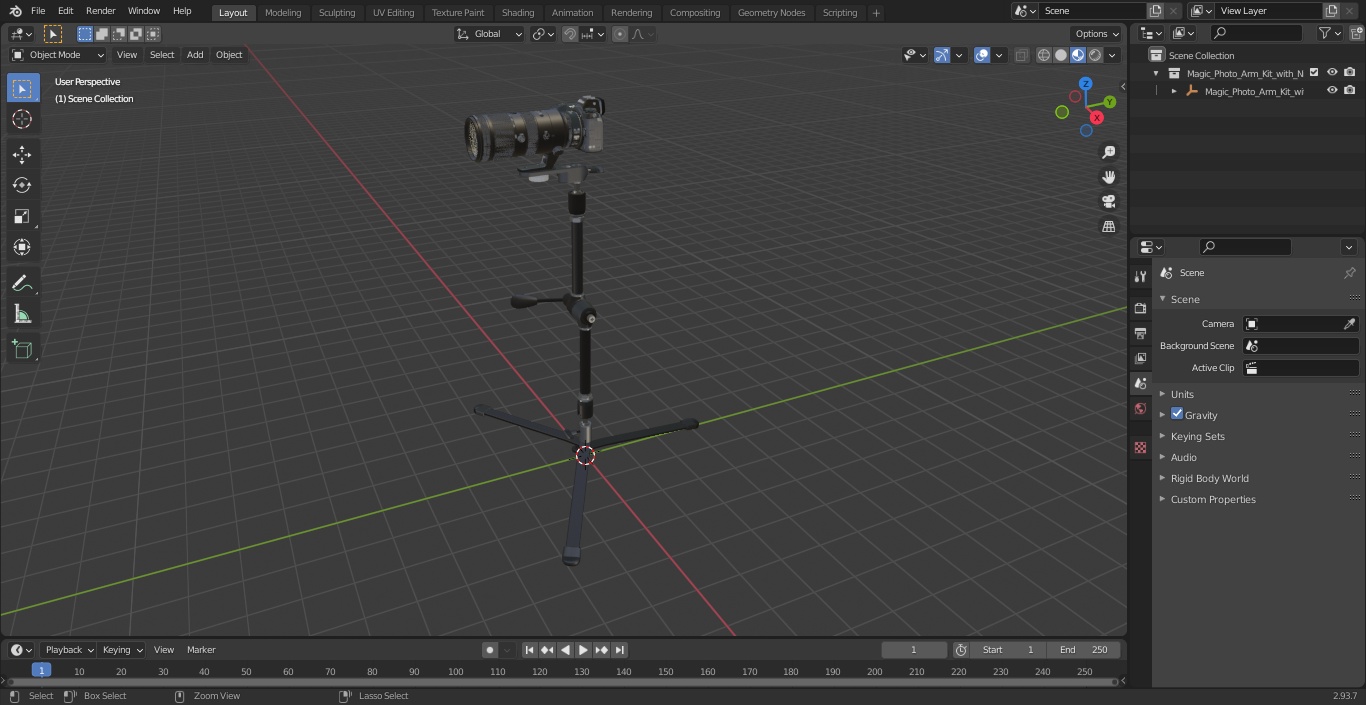Screen dimensions: 1366x705
Task: Toggle viewport overlays
Action: (x=982, y=55)
